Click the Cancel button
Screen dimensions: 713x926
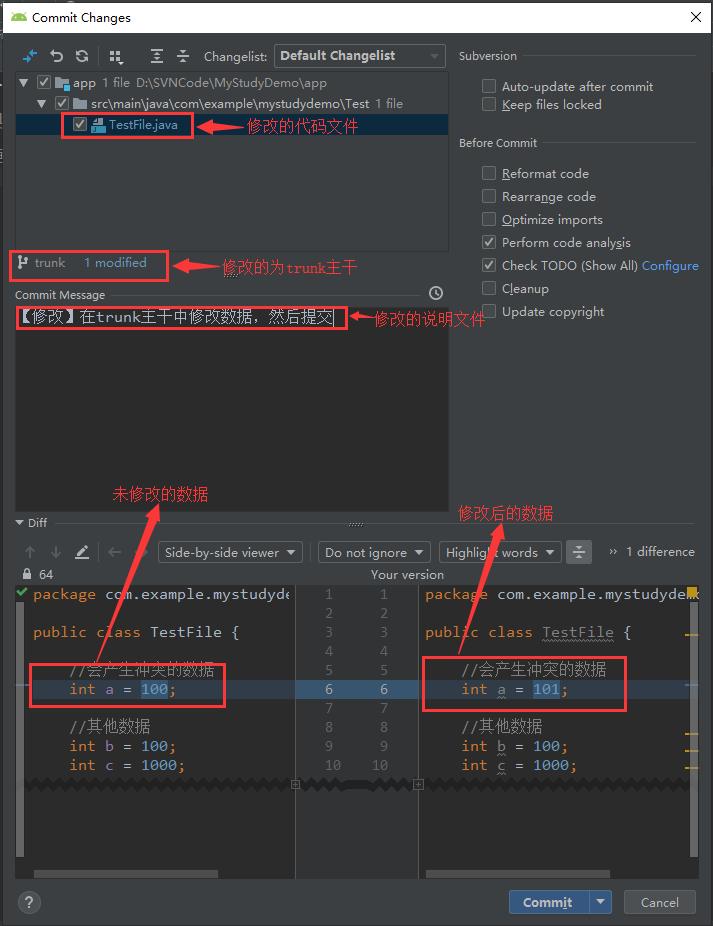(x=660, y=902)
